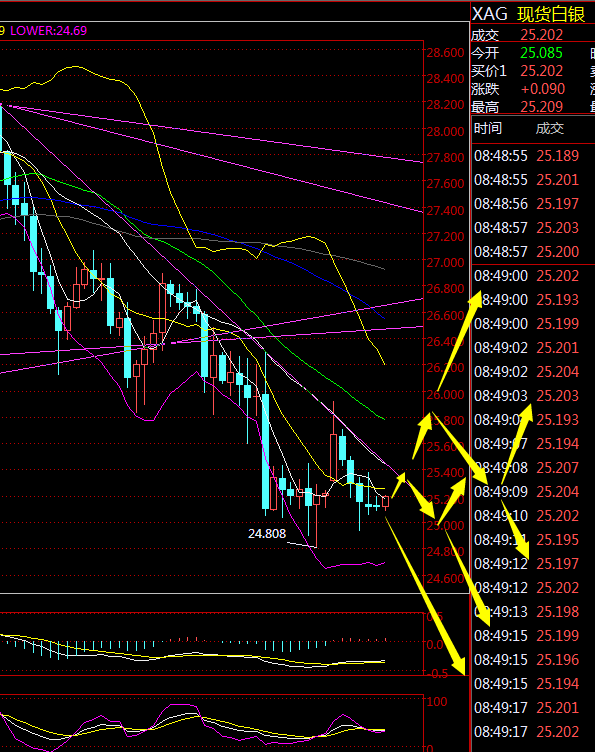Image resolution: width=595 pixels, height=752 pixels.
Task: Click the 成交 column header in tick list
Action: tap(549, 128)
